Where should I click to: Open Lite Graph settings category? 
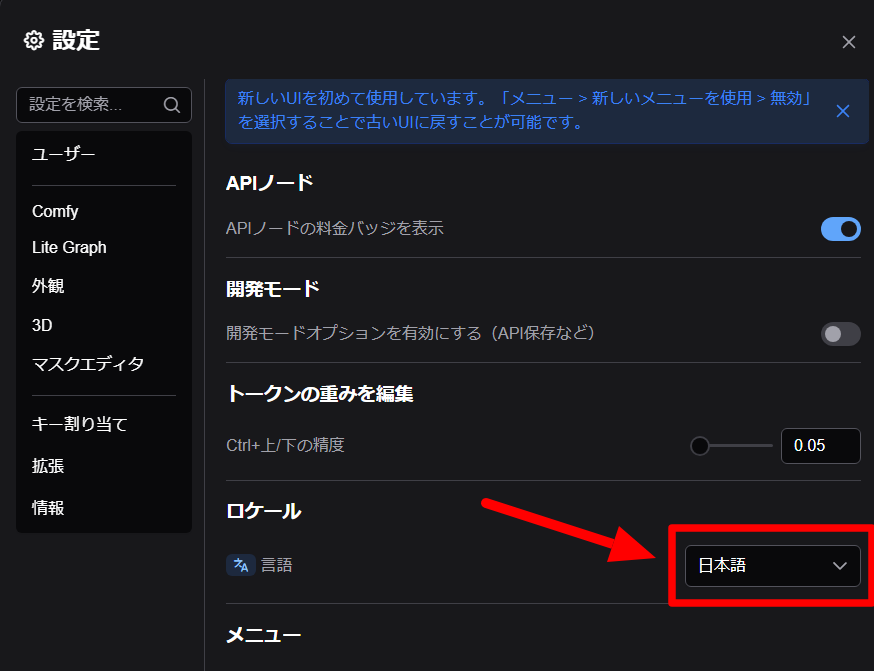click(69, 247)
